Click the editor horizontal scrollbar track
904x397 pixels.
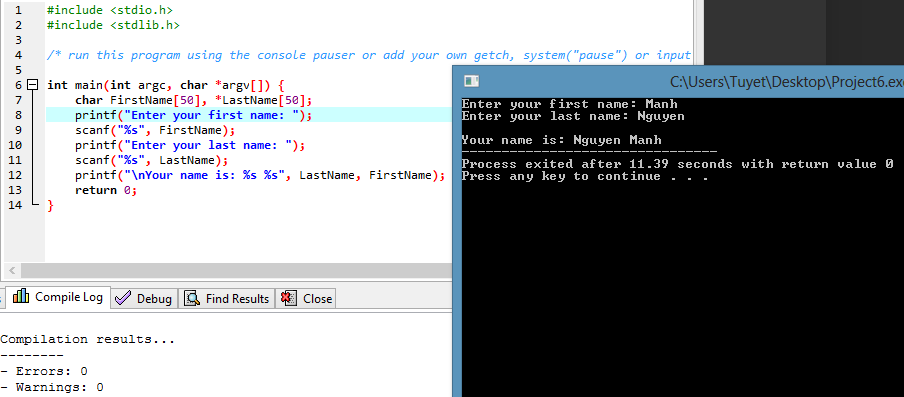coord(236,270)
